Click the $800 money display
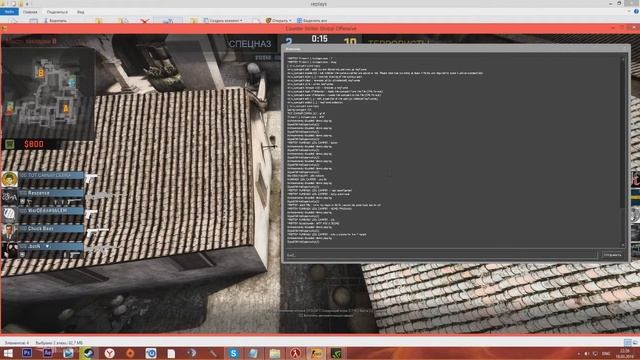The height and width of the screenshot is (360, 640). 33,144
